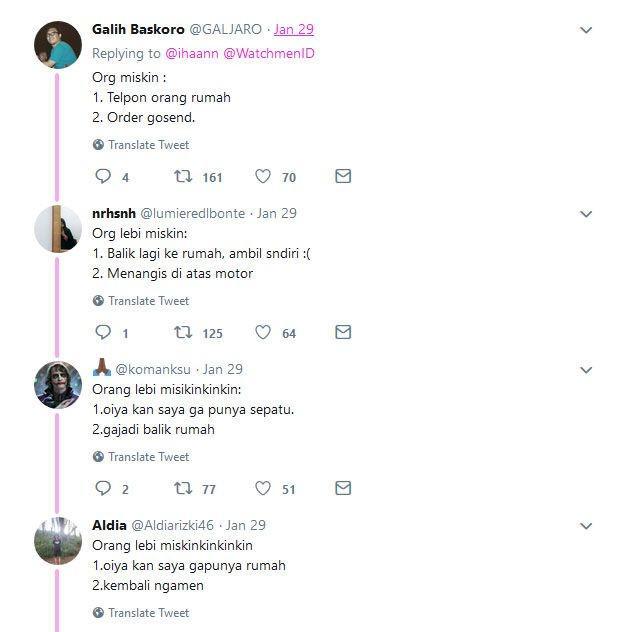Retweet Galih Baskoro's Org miskin tweet
Viewport: 632px width, 632px height.
pos(183,177)
